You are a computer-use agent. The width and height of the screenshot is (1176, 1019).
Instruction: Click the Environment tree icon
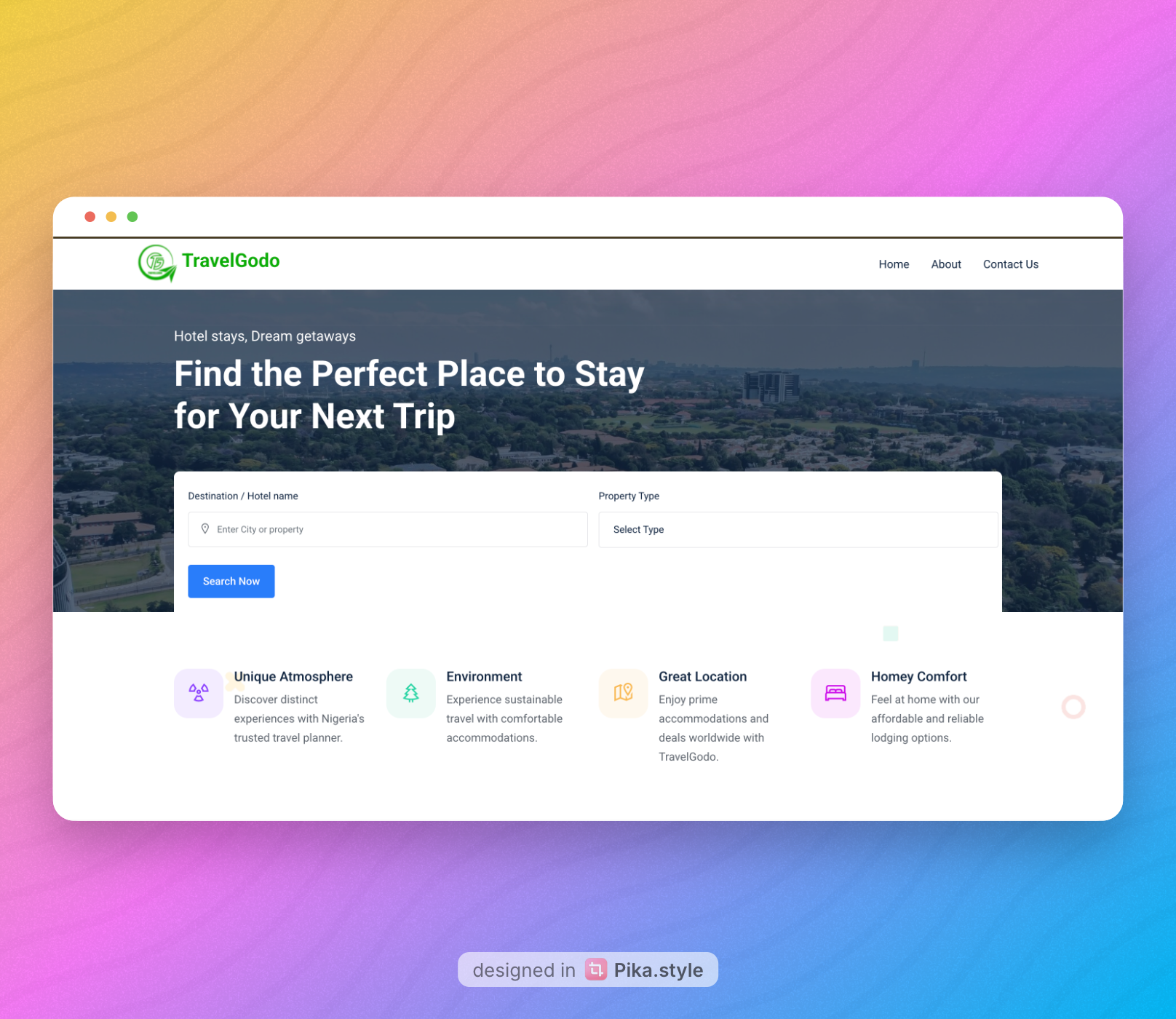(x=411, y=693)
